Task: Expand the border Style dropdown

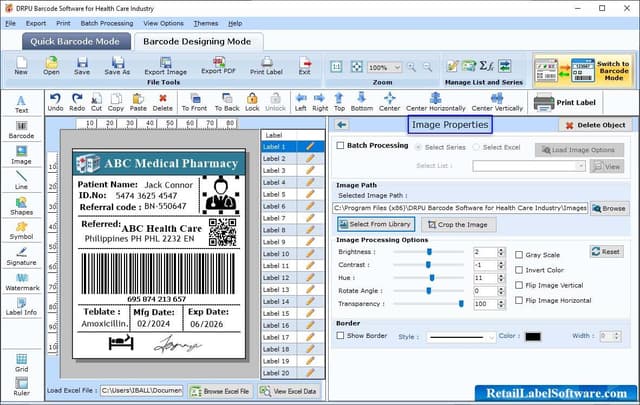Action: [x=461, y=336]
